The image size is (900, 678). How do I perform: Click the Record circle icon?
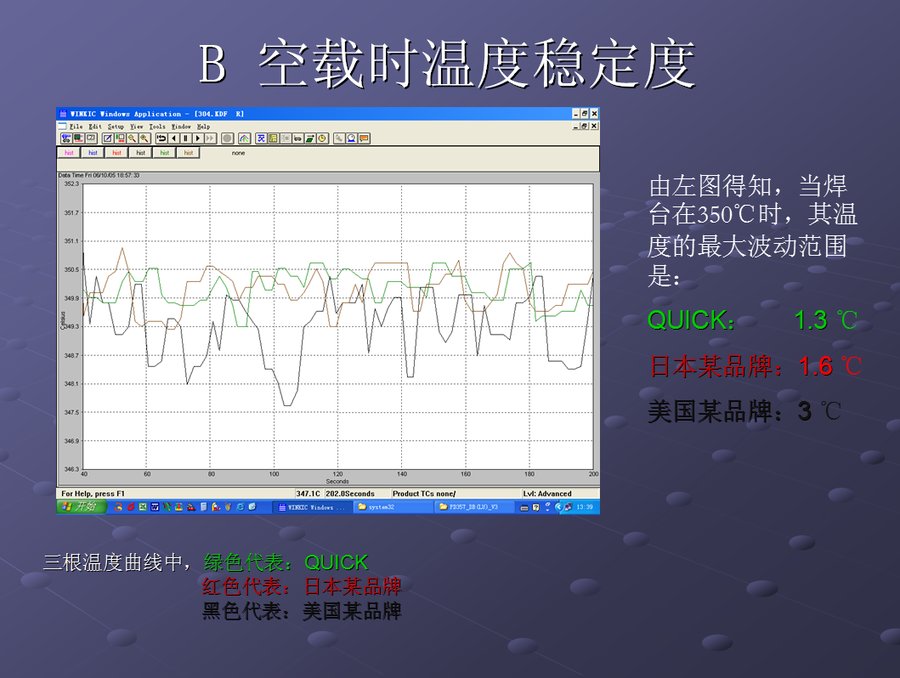tap(226, 137)
